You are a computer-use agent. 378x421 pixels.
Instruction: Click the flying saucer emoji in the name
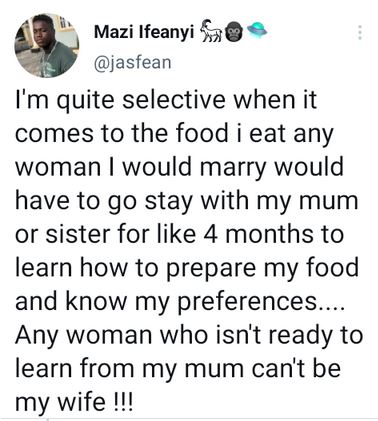(x=257, y=31)
